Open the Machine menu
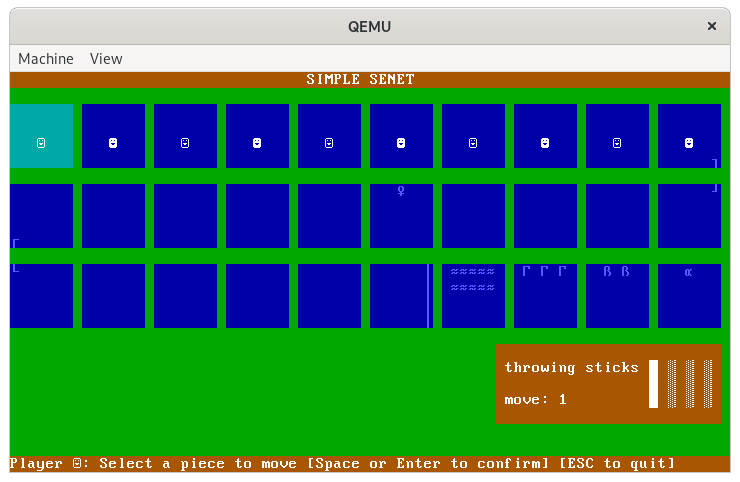 tap(46, 58)
